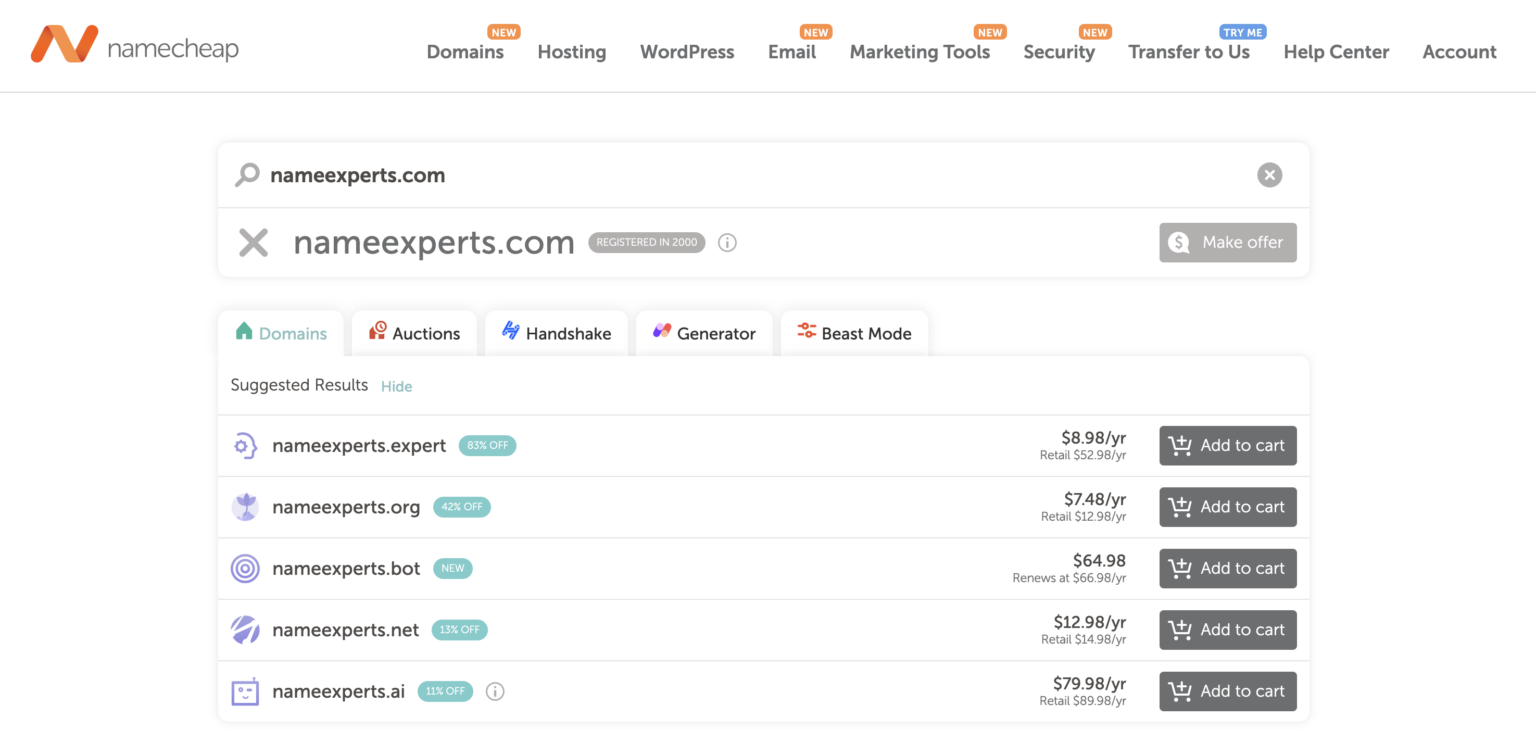This screenshot has height=730, width=1536.
Task: Click the Retail $52.98/yr text
Action: pos(1083,455)
